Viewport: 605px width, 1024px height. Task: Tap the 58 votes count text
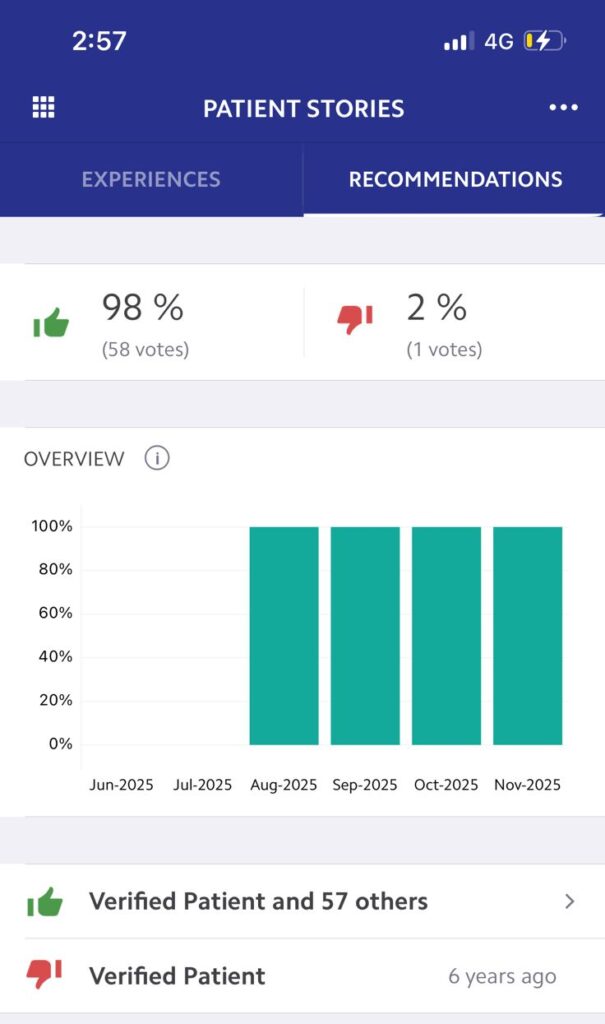pos(145,350)
